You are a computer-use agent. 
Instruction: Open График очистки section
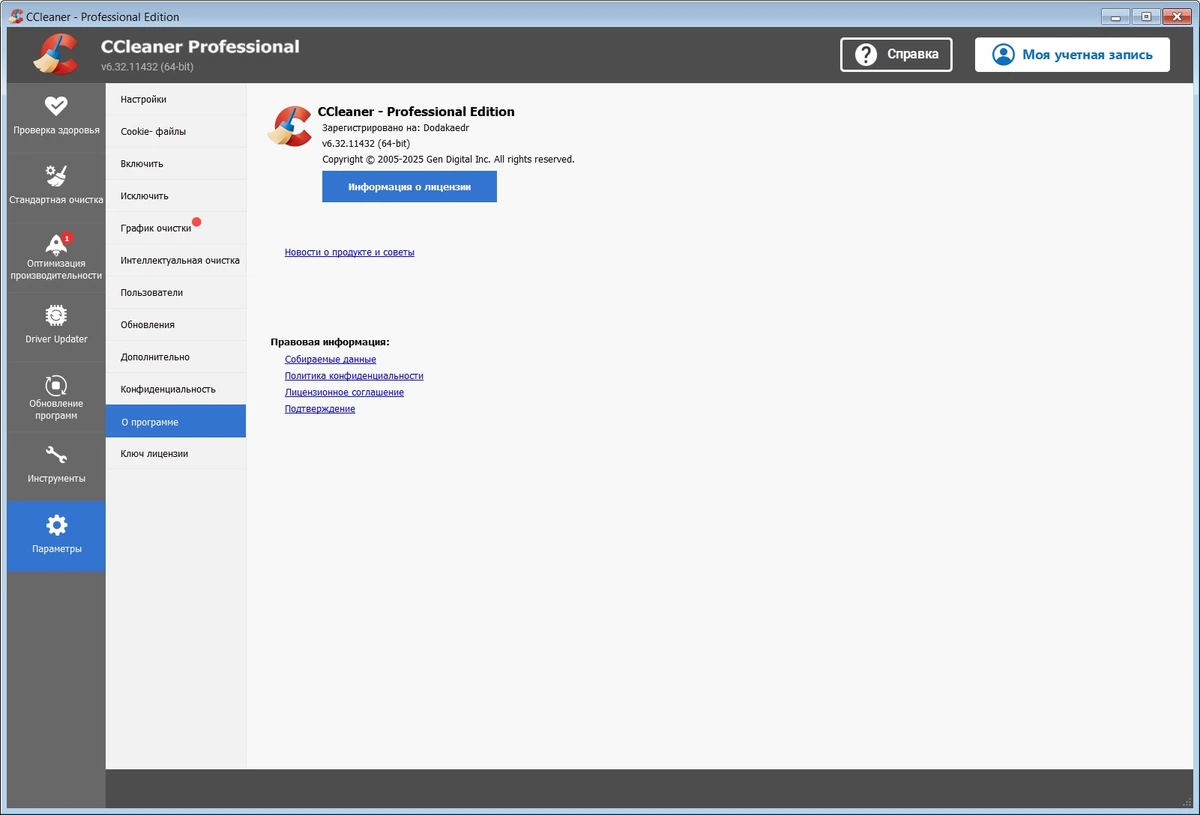pyautogui.click(x=176, y=228)
